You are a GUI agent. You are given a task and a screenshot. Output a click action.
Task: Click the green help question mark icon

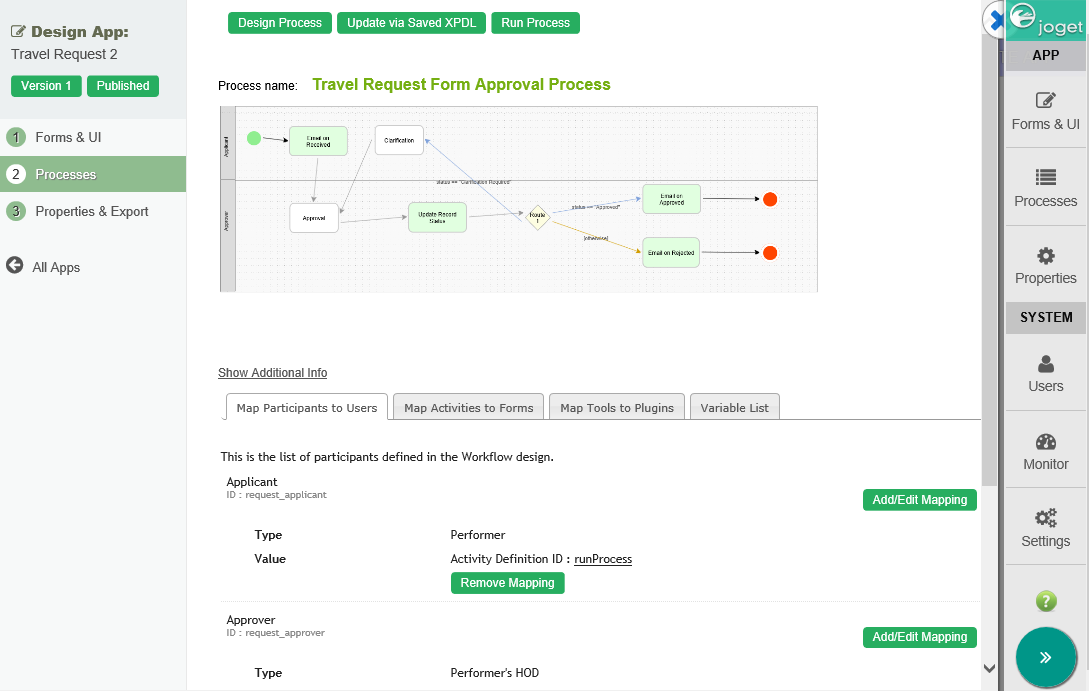1045,601
